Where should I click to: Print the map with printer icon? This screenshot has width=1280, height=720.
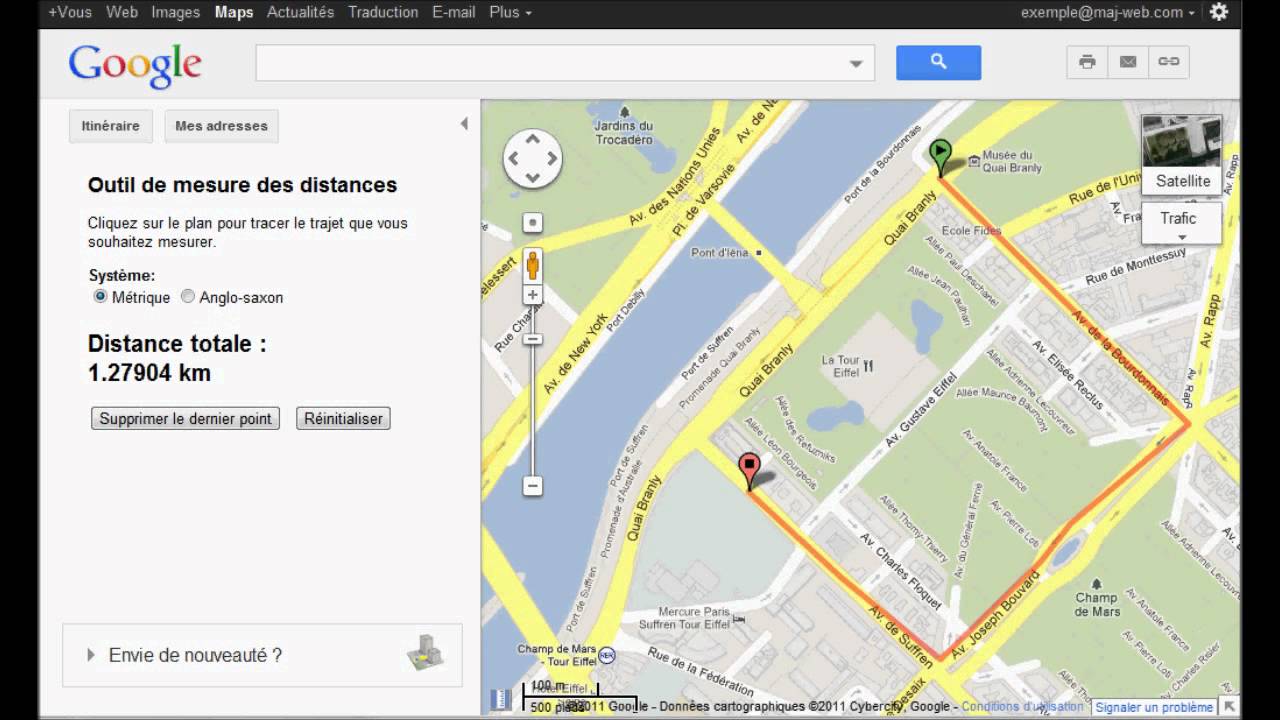pos(1087,62)
